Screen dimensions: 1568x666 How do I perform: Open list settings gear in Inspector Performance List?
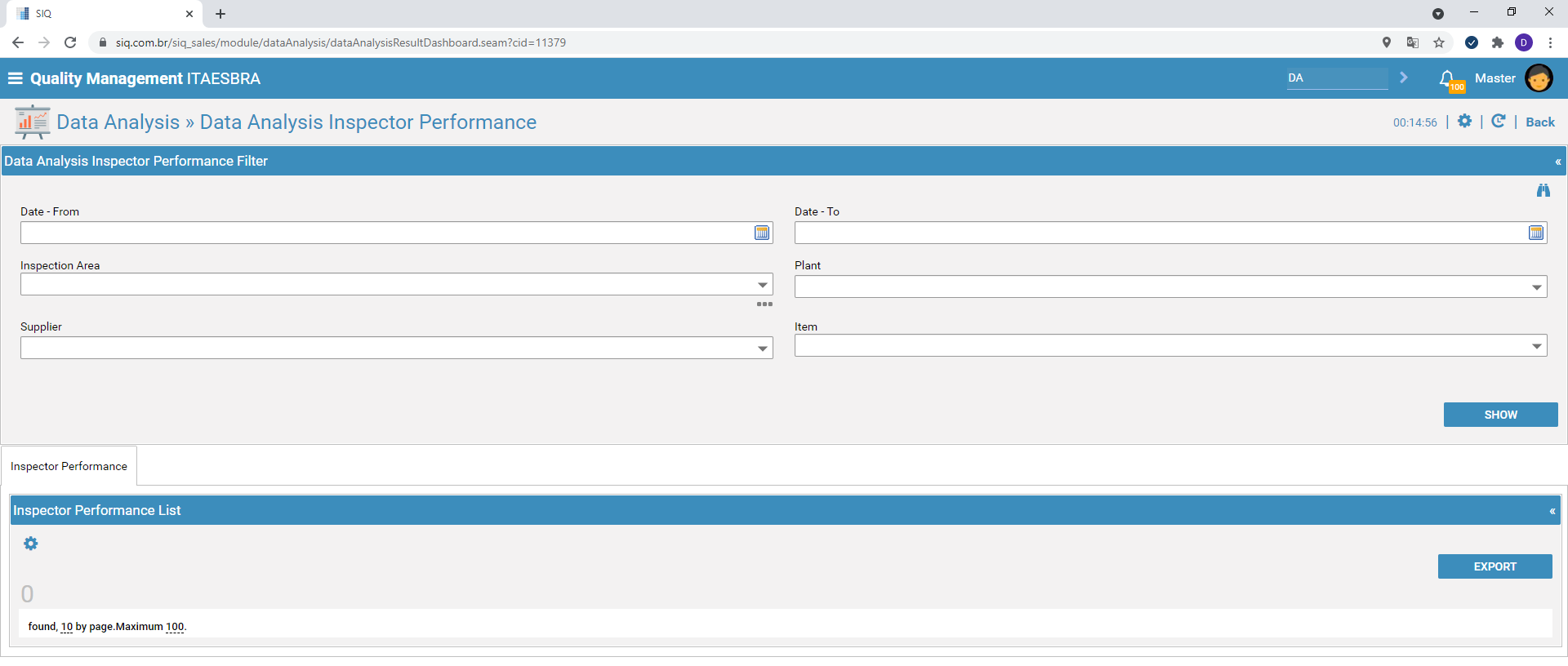click(31, 544)
